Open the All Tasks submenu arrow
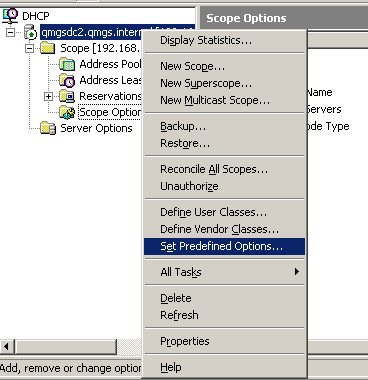Screen dimensions: 368x380 296,272
